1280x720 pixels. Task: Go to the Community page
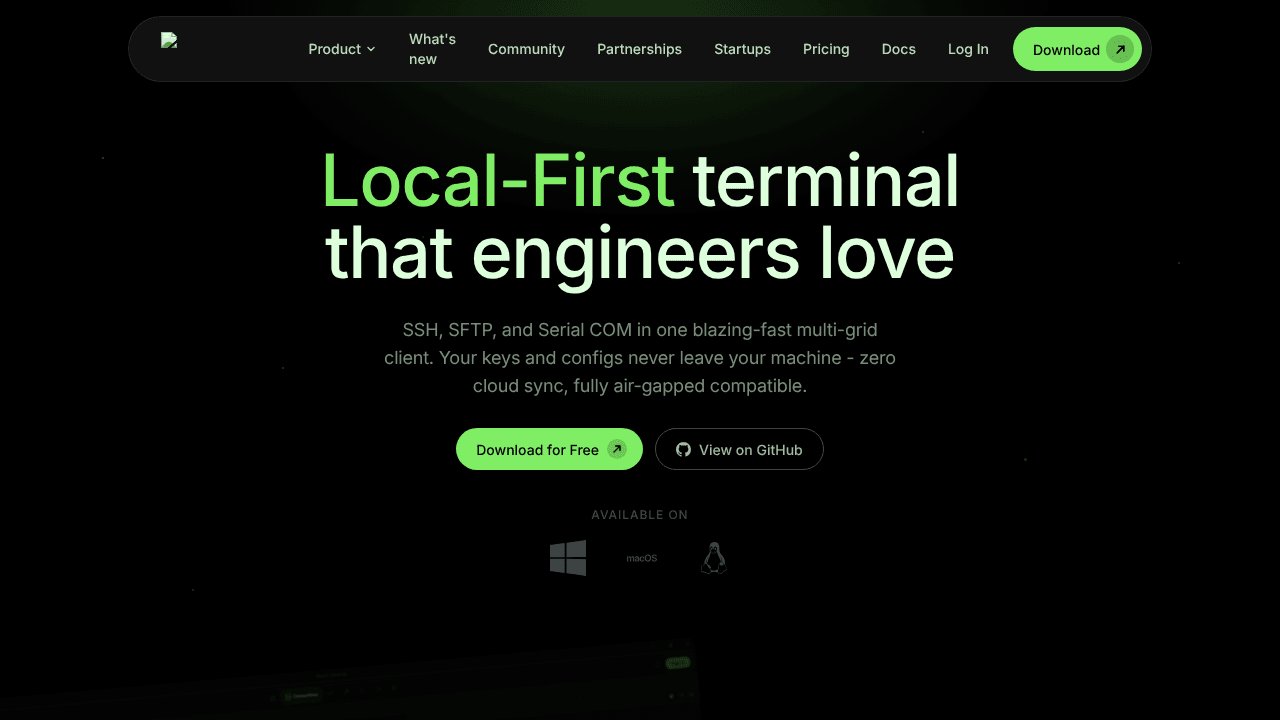point(526,49)
